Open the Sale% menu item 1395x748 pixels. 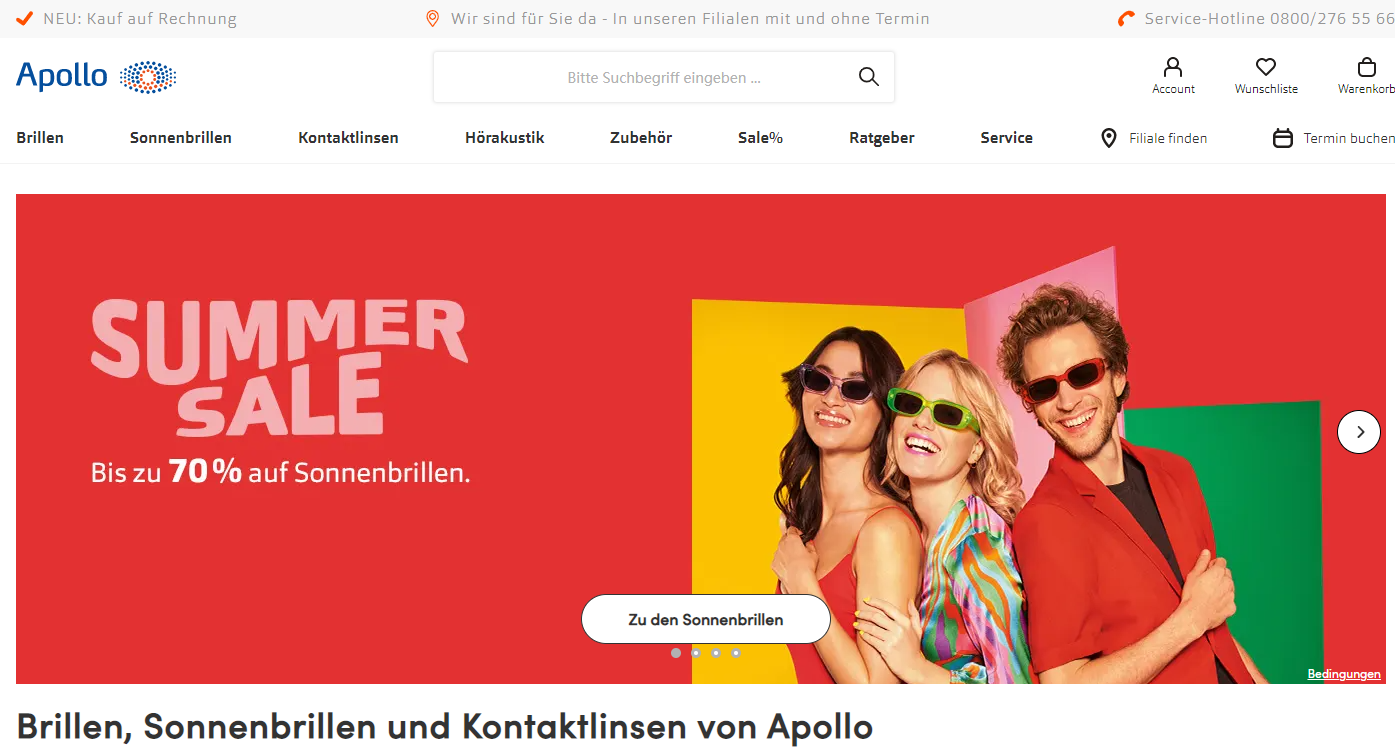760,138
